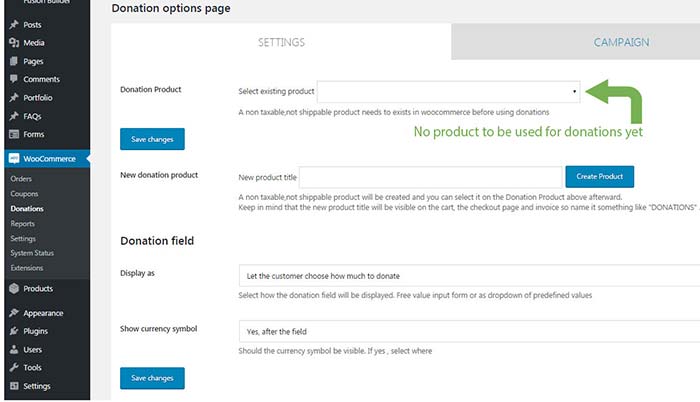Viewport: 700px width, 402px height.
Task: Click the Appearance brush icon
Action: 13,313
